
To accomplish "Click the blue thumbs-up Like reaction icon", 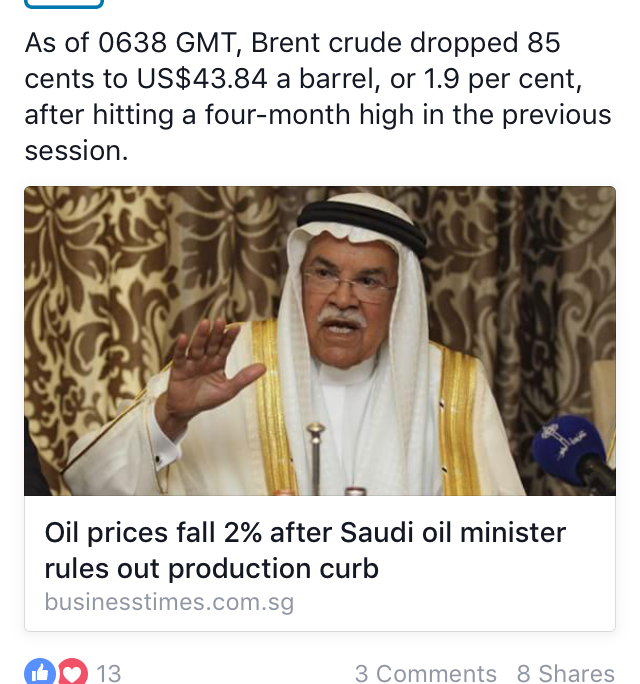I will (40, 673).
